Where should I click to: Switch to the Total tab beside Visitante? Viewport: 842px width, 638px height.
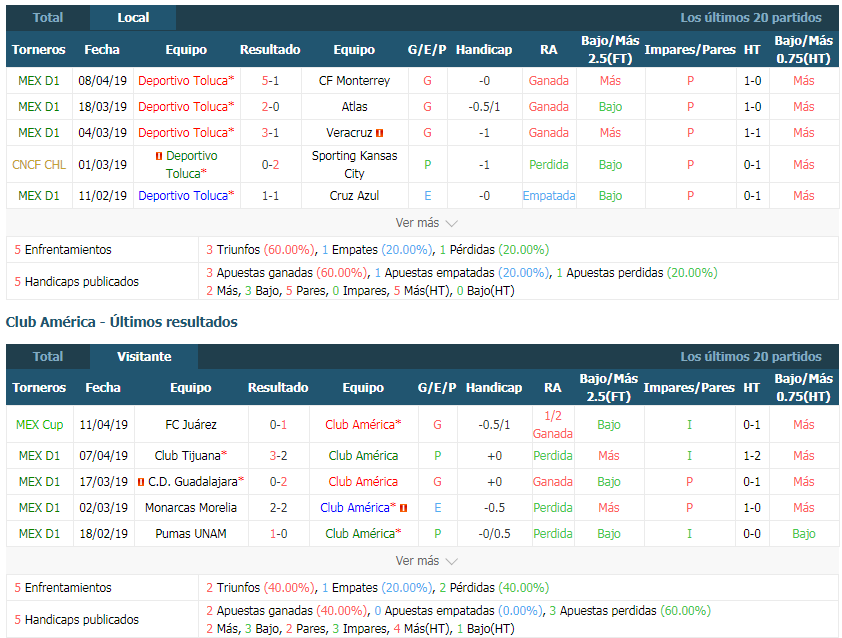click(x=48, y=357)
